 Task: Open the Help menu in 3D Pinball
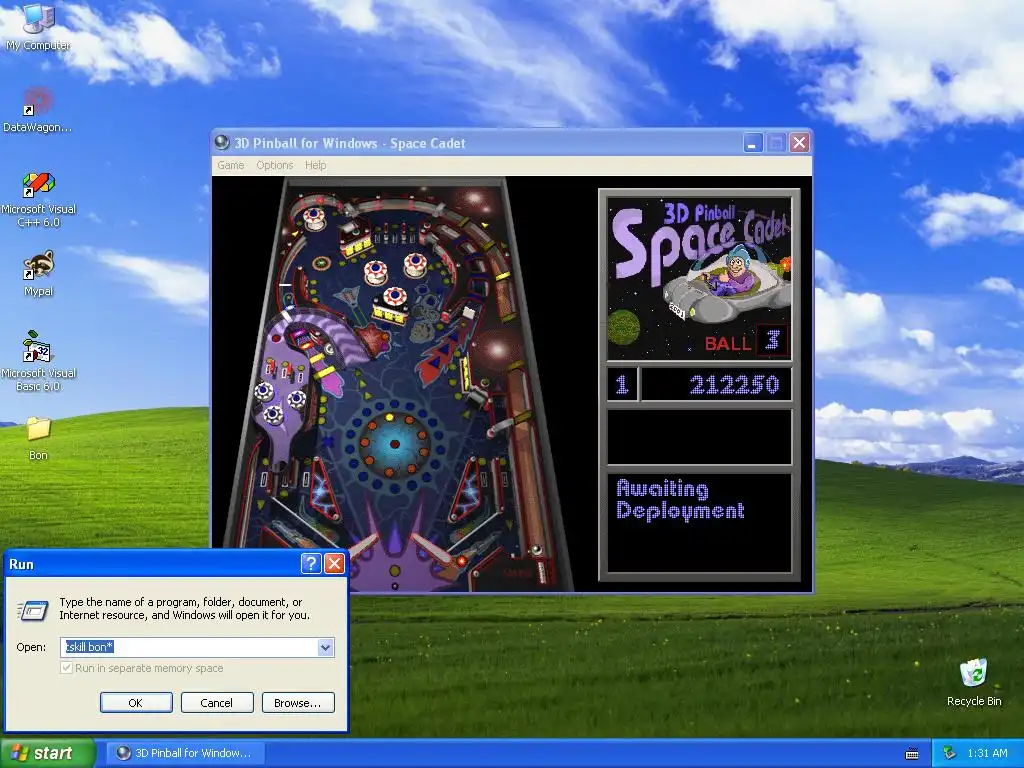[315, 165]
